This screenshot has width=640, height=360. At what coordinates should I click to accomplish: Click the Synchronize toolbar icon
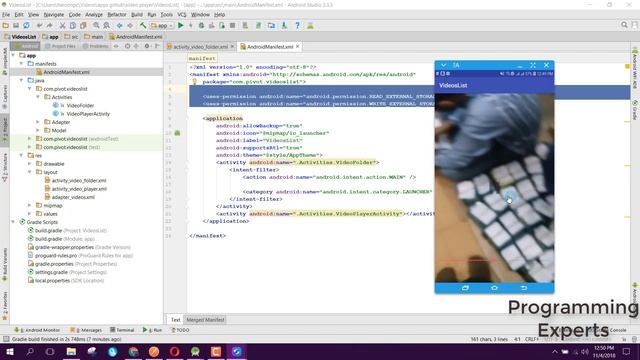click(x=26, y=25)
